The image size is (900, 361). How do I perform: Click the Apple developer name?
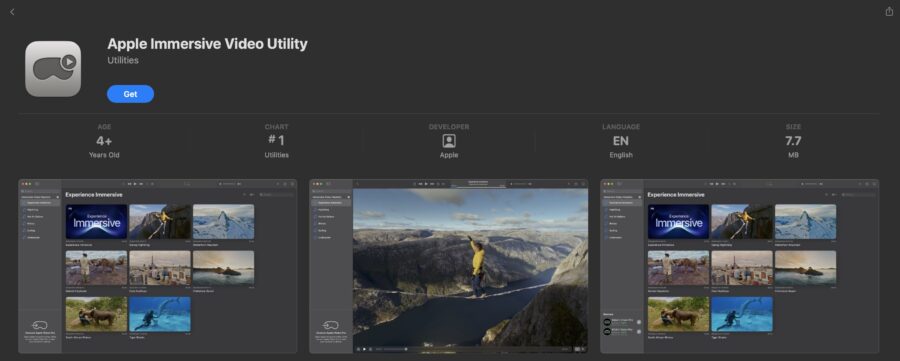(x=449, y=155)
